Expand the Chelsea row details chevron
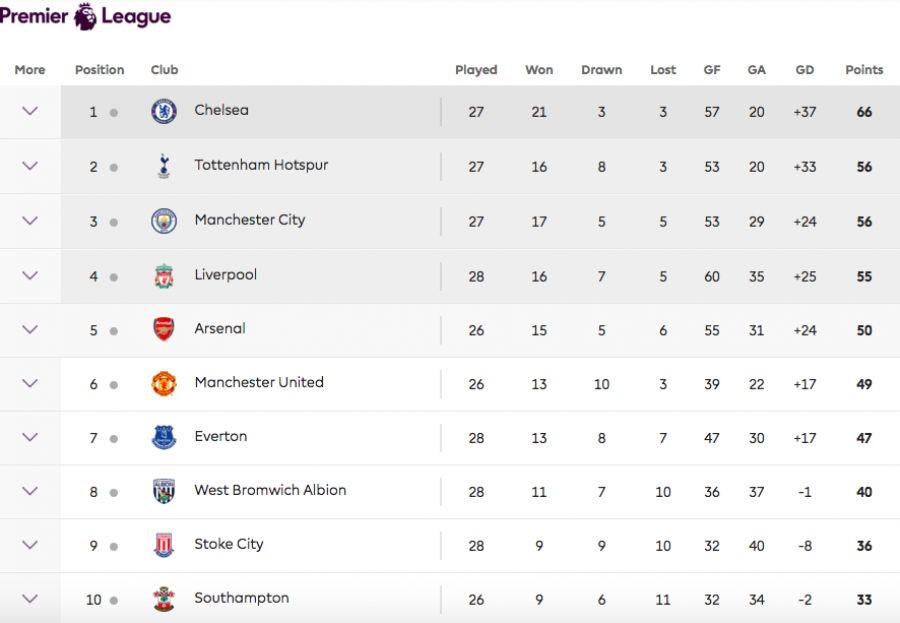The image size is (900, 623). (30, 111)
